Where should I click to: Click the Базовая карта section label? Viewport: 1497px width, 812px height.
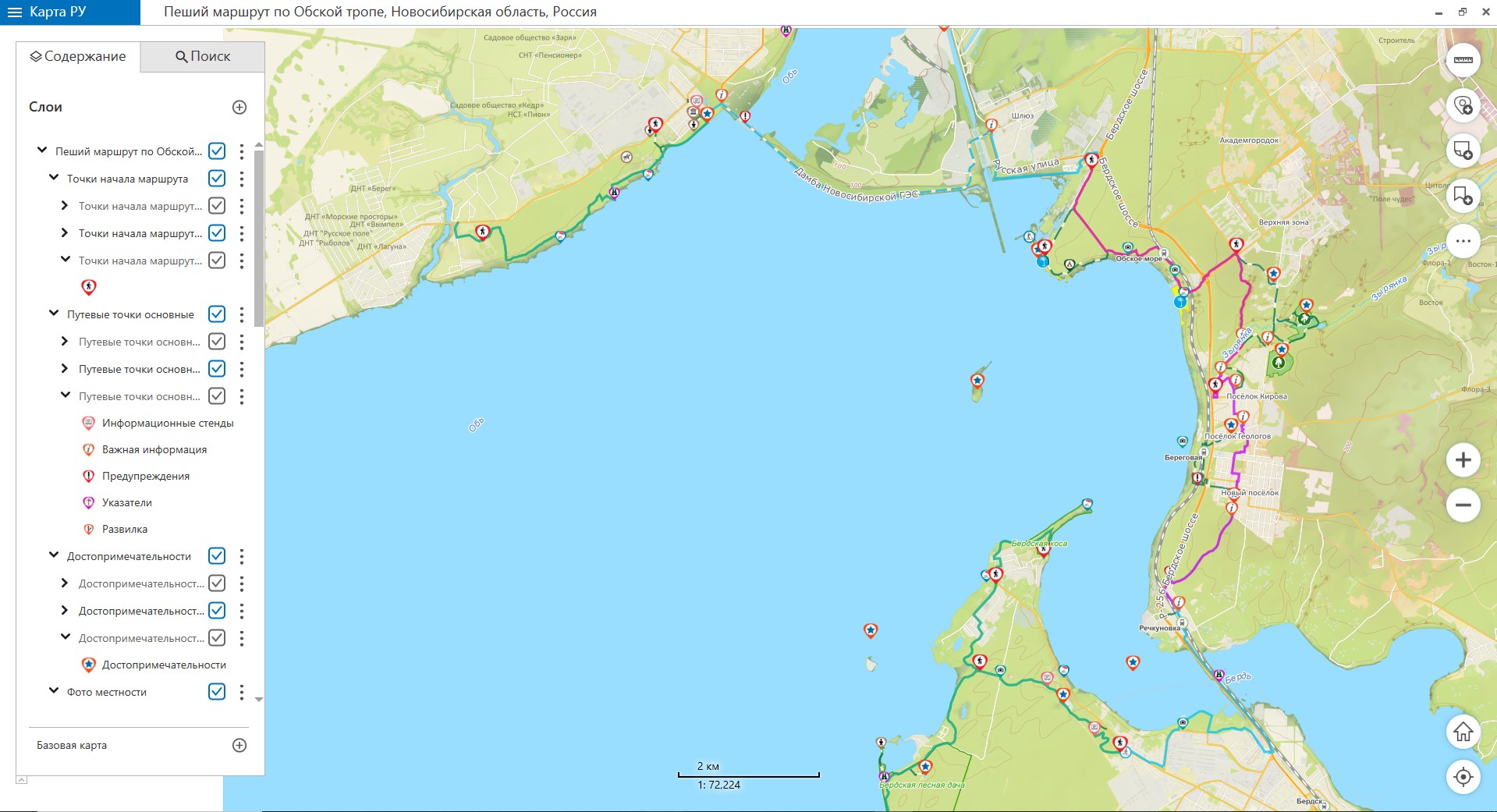pyautogui.click(x=72, y=745)
